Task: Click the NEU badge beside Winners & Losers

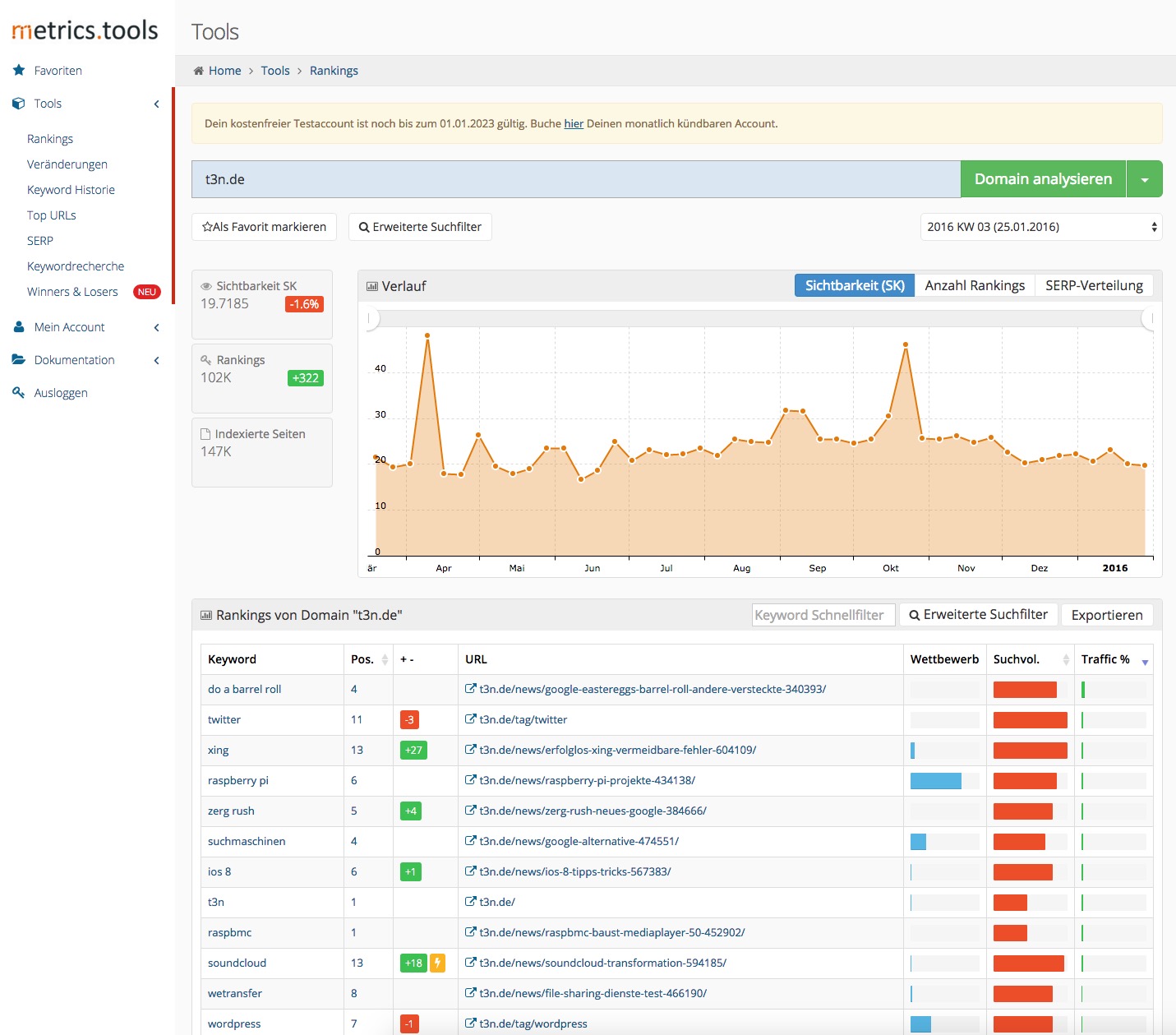Action: pyautogui.click(x=147, y=292)
